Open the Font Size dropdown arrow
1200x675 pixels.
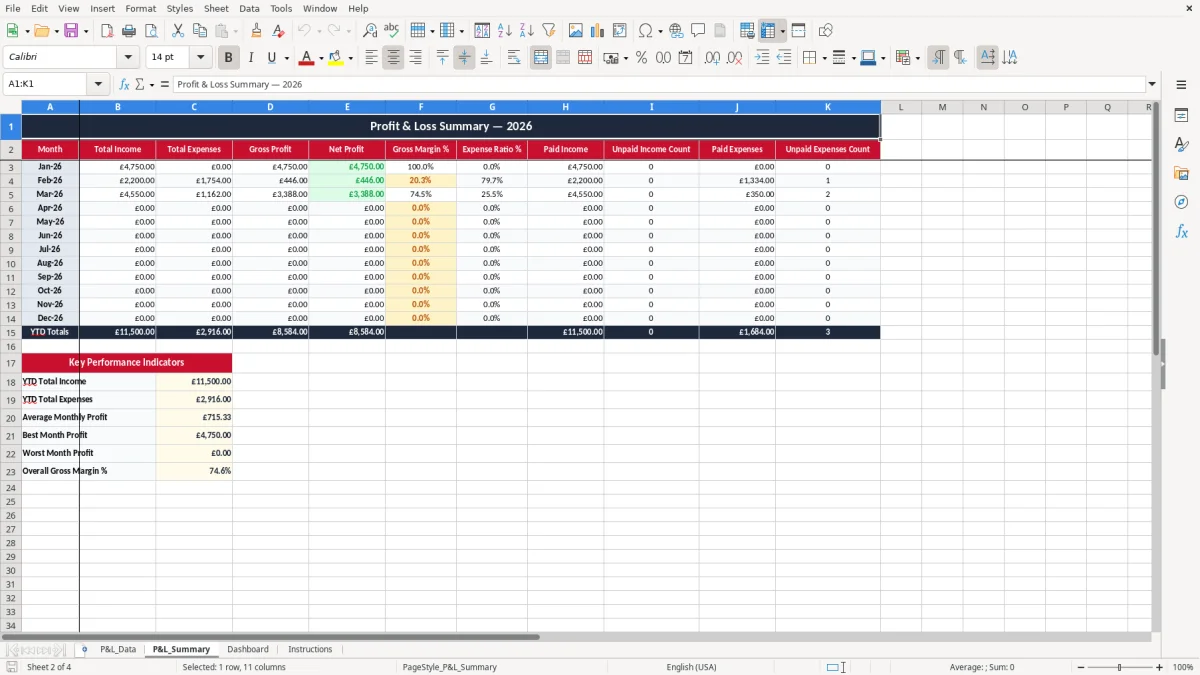coord(200,58)
